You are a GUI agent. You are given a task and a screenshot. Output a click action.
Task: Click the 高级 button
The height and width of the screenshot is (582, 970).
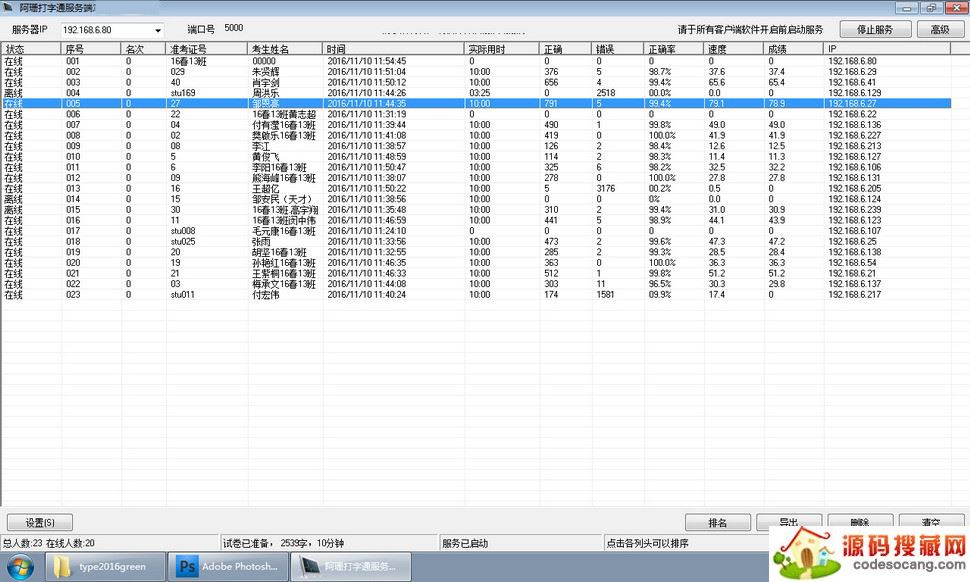tap(940, 30)
